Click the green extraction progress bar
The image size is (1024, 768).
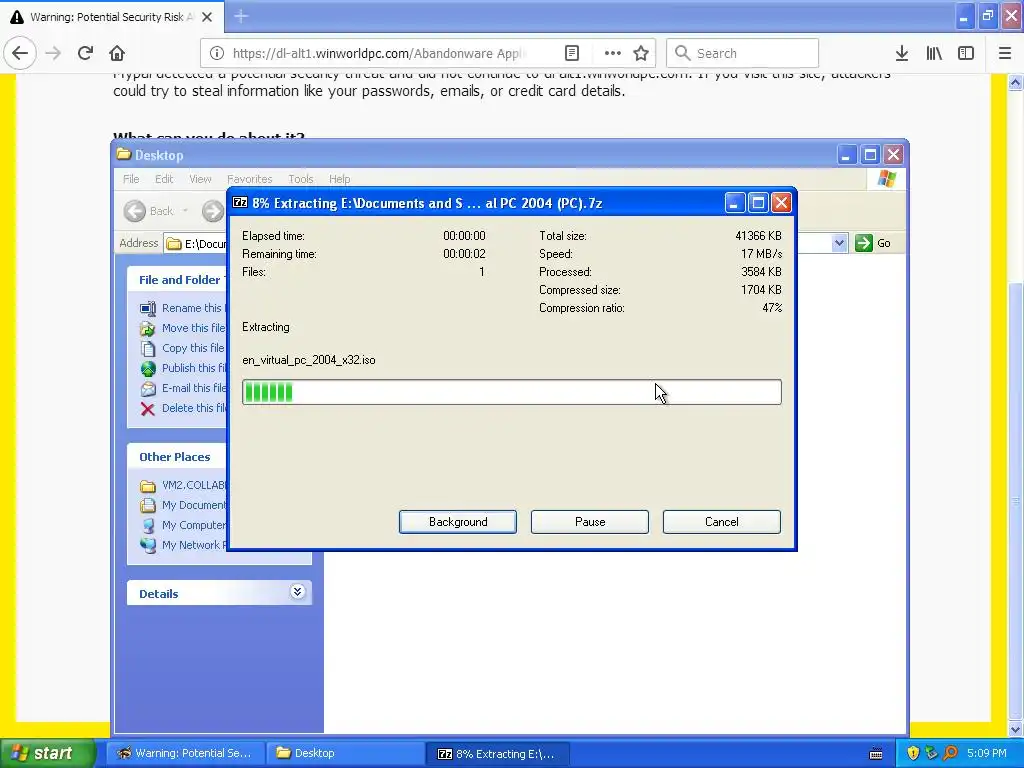click(511, 392)
